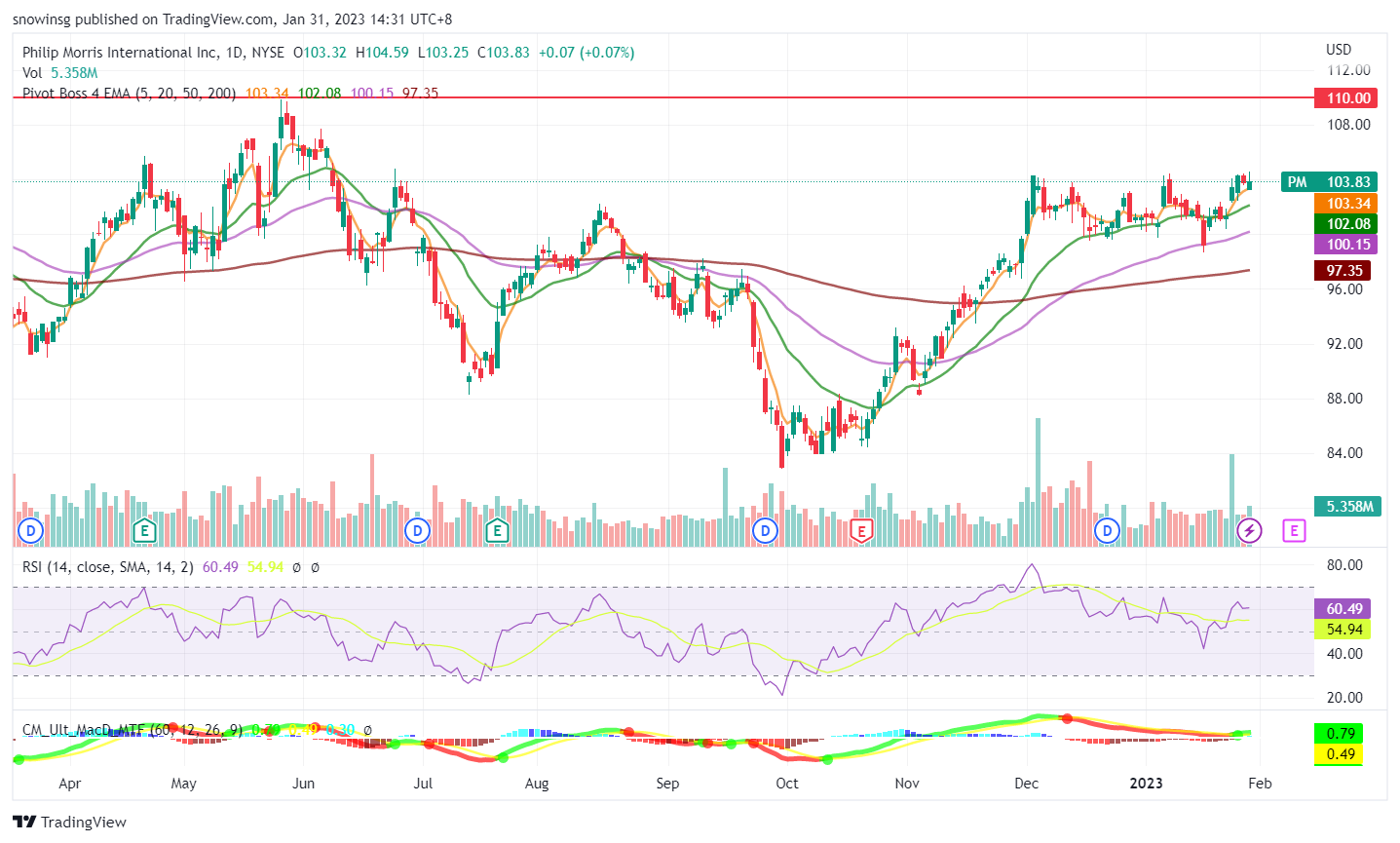1400x843 pixels.
Task: Click the 88.00 price axis label
Action: [1344, 399]
